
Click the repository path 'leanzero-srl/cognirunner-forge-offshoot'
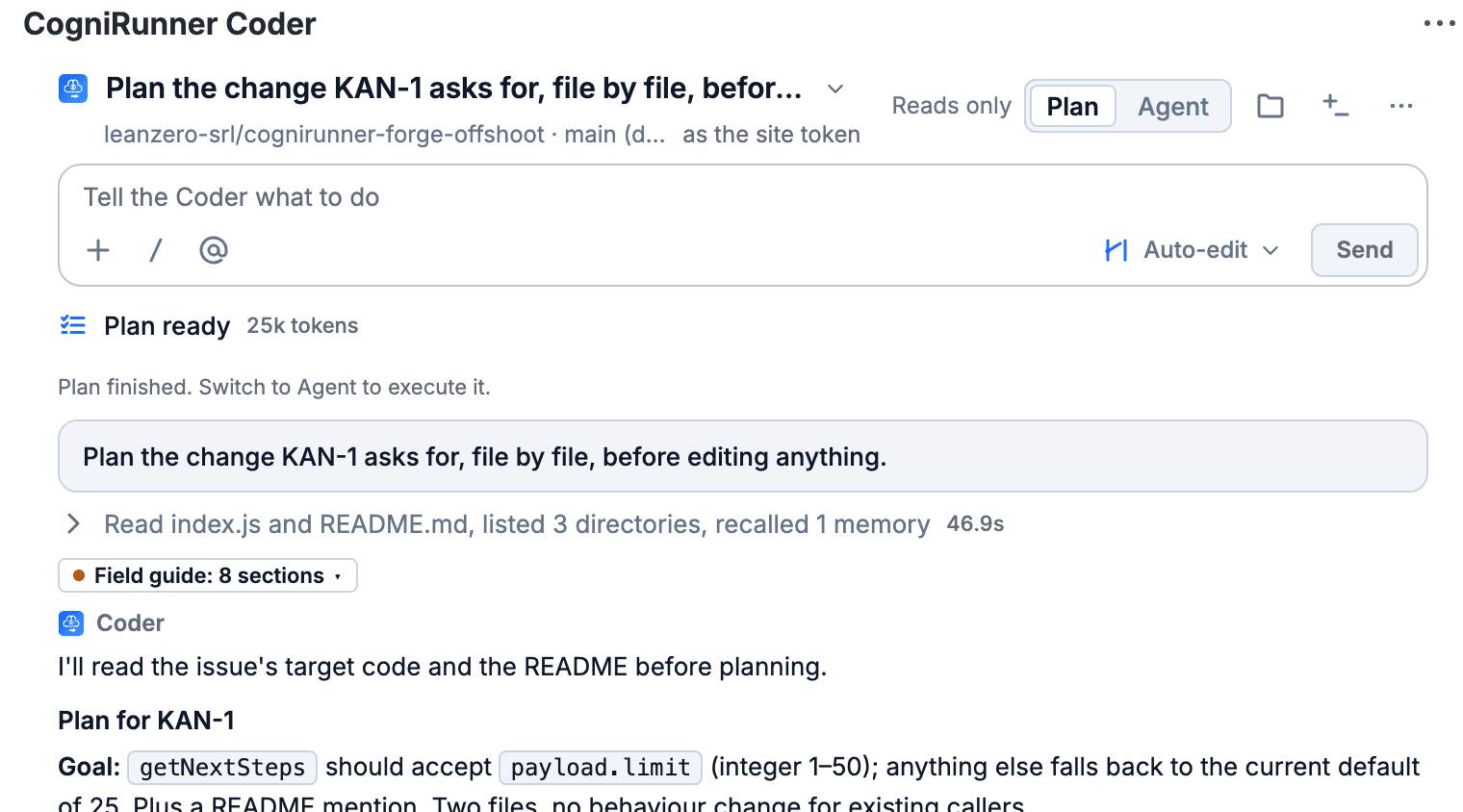324,135
